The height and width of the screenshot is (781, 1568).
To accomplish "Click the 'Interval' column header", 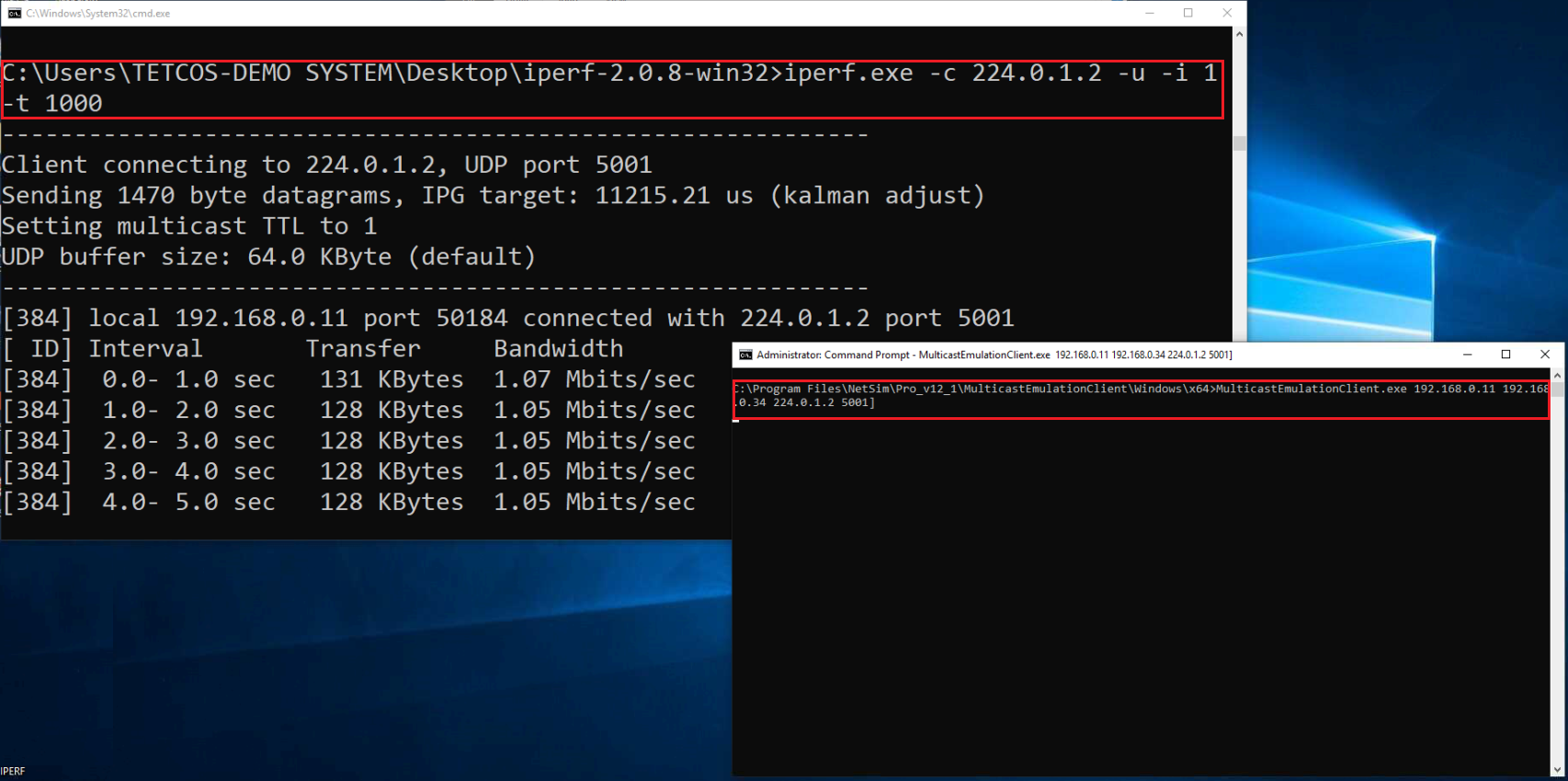I will [145, 348].
